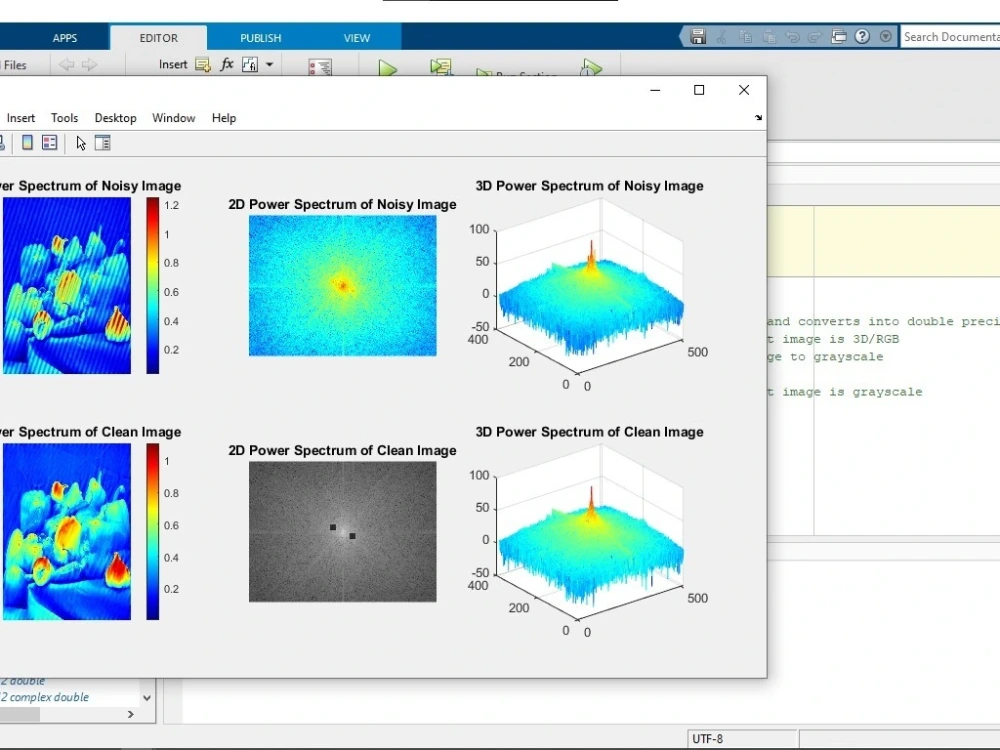Expand the variable list chevron at bottom left
Viewport: 1000px width, 750px height.
[x=146, y=698]
